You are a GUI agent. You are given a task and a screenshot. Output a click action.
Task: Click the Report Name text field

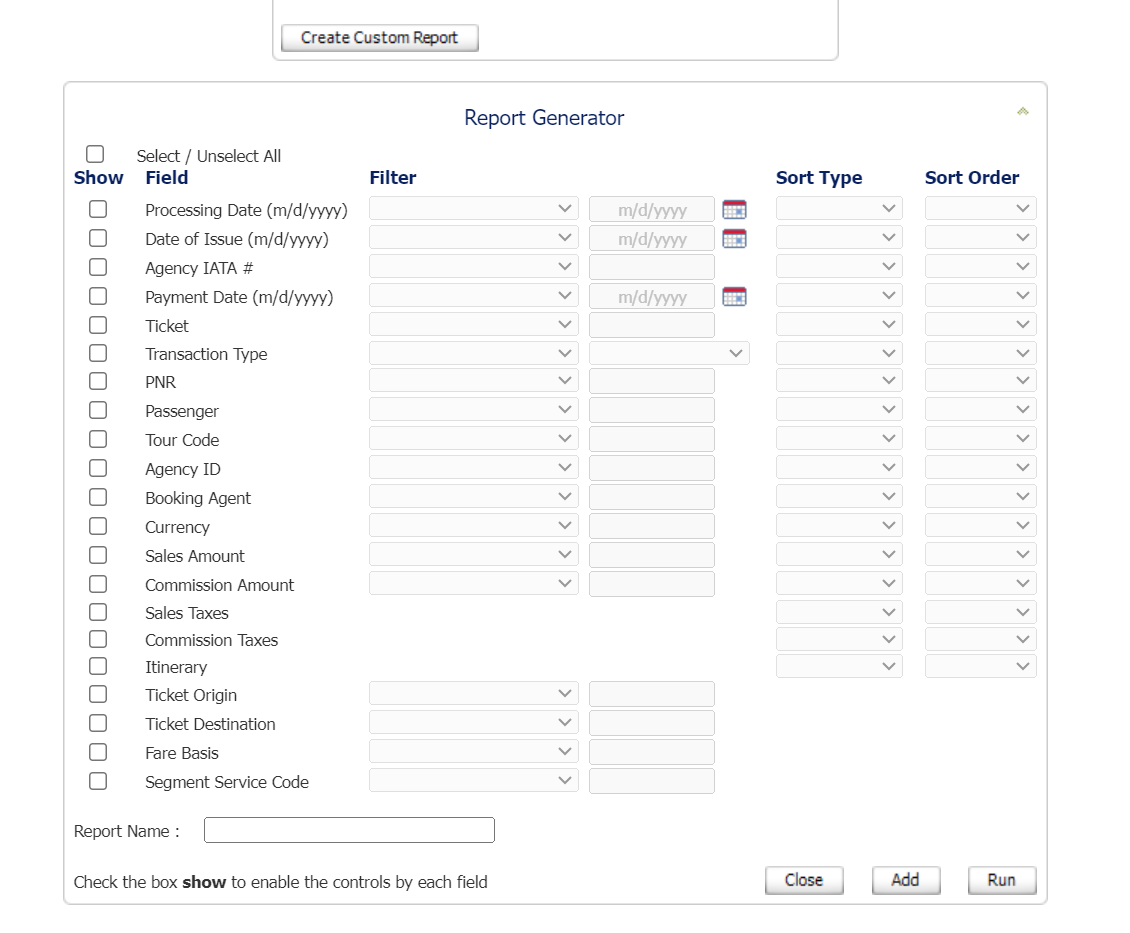point(349,830)
